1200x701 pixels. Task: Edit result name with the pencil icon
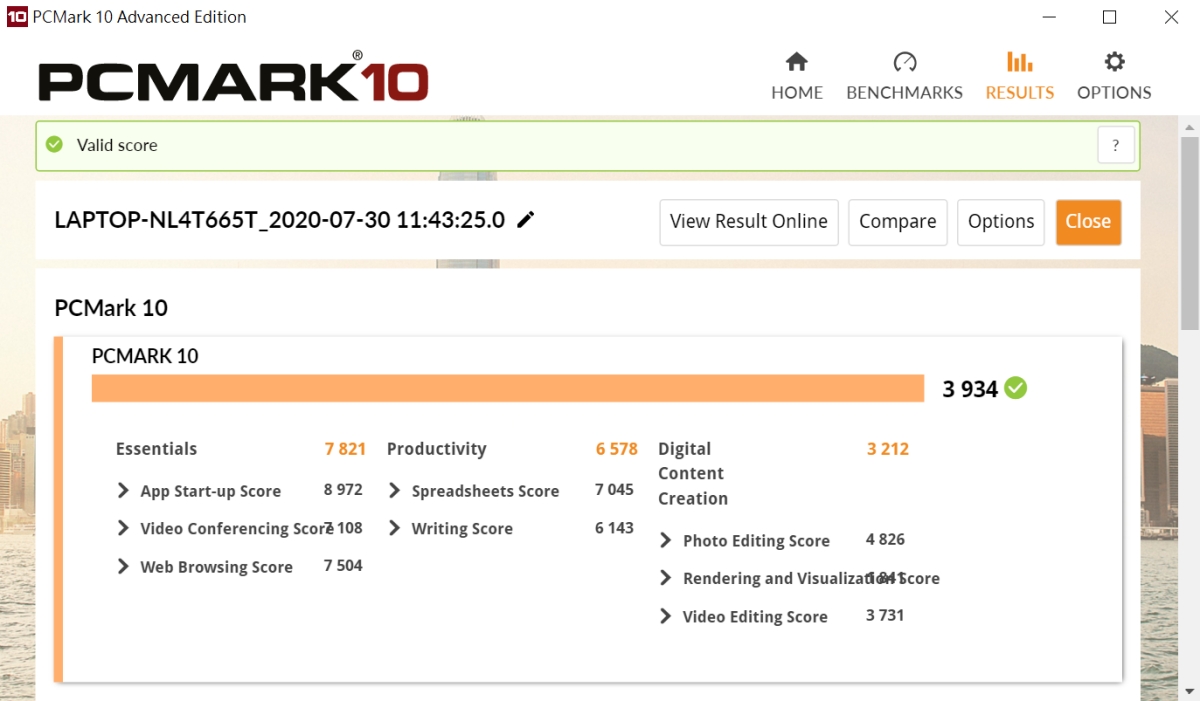click(525, 220)
